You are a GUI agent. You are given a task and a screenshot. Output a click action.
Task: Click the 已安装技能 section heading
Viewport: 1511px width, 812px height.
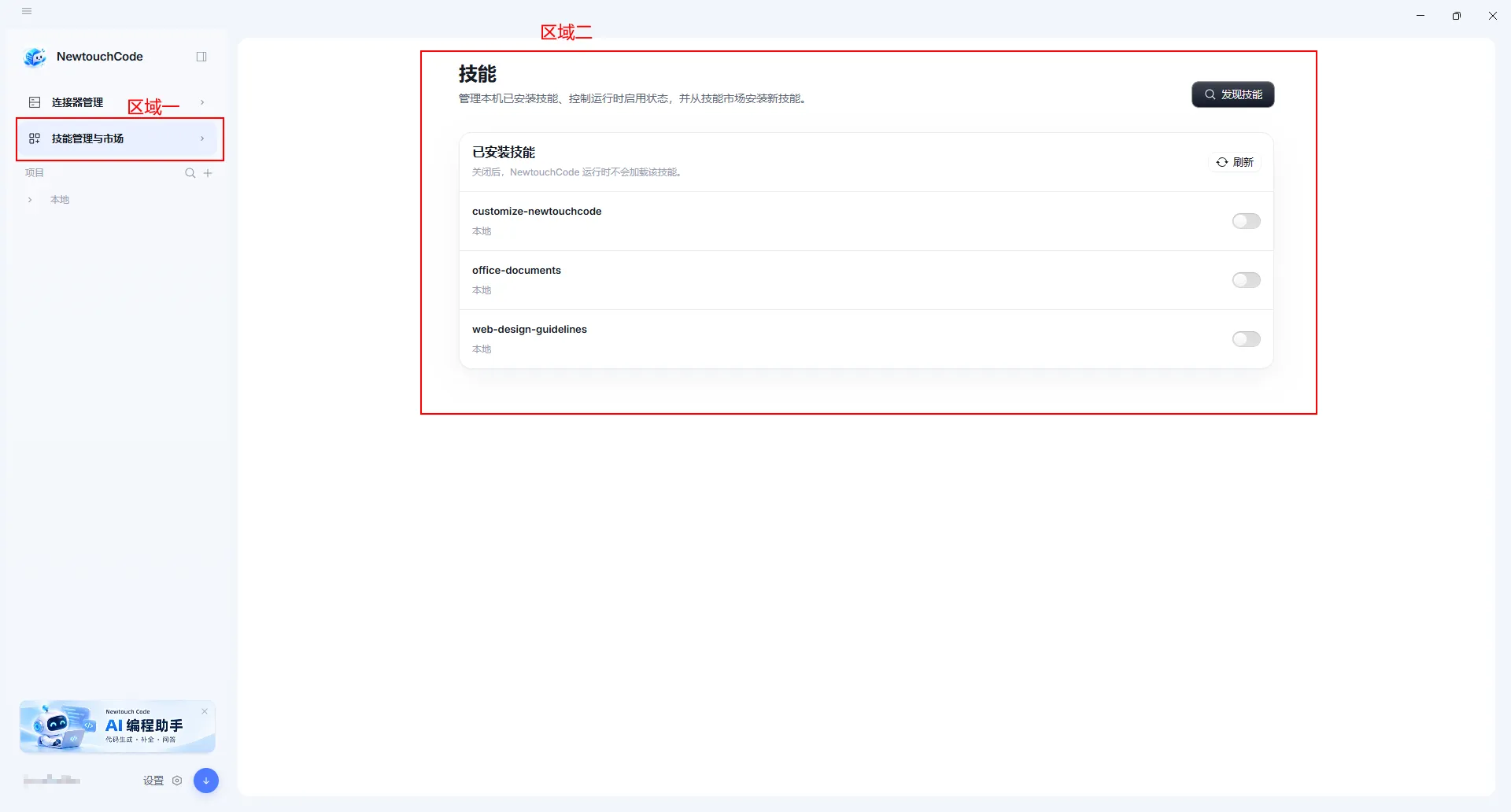tap(504, 152)
